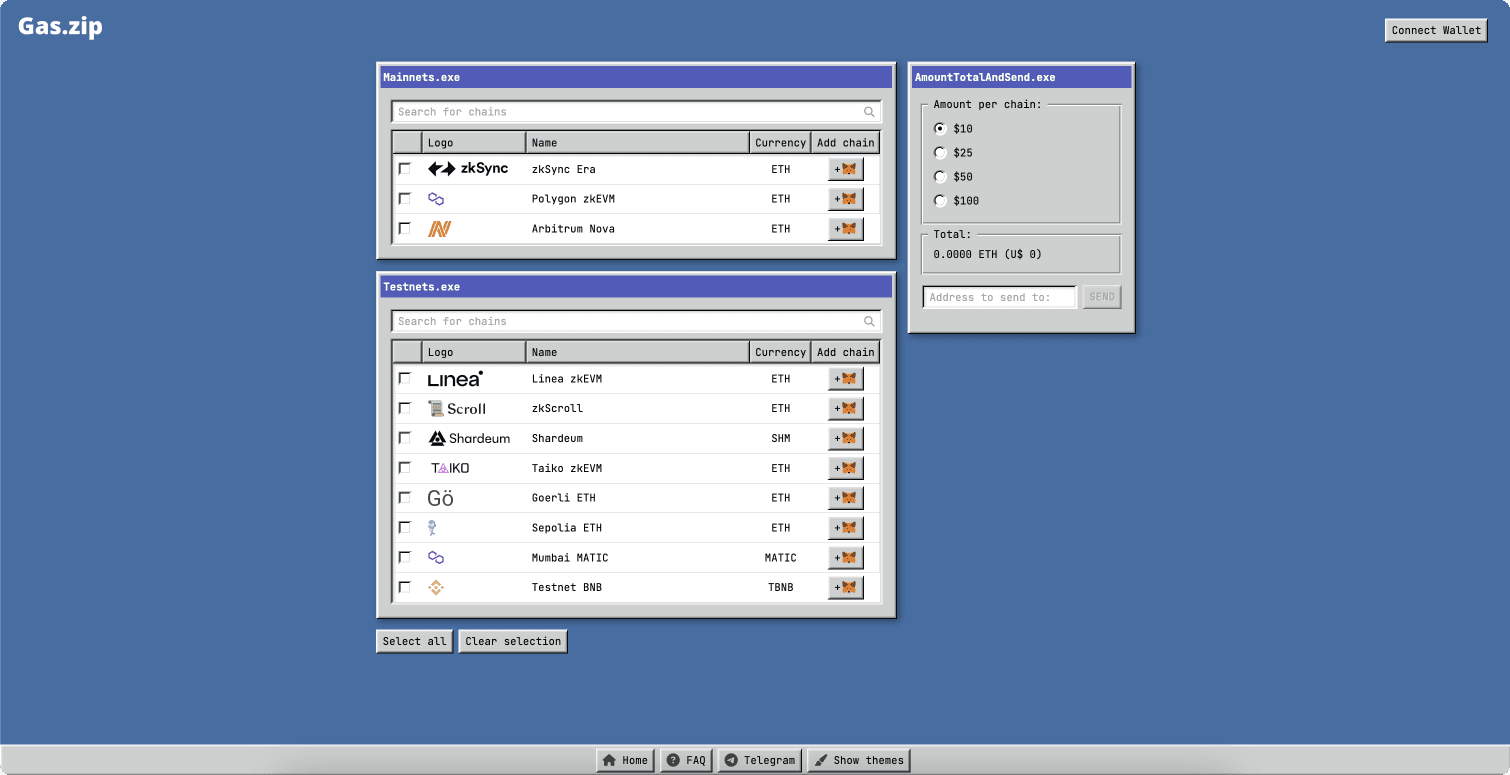The height and width of the screenshot is (775, 1510).
Task: Click the Taiko logo
Action: 450,468
